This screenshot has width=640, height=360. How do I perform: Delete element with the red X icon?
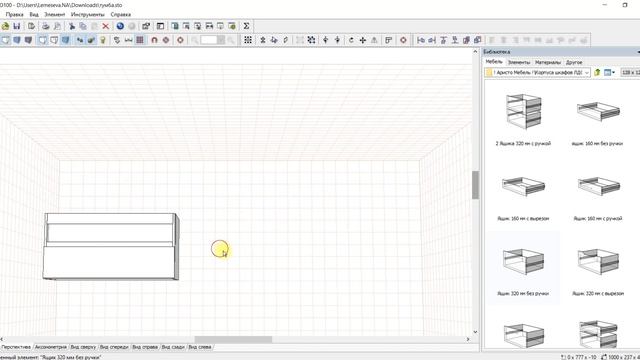(x=106, y=26)
